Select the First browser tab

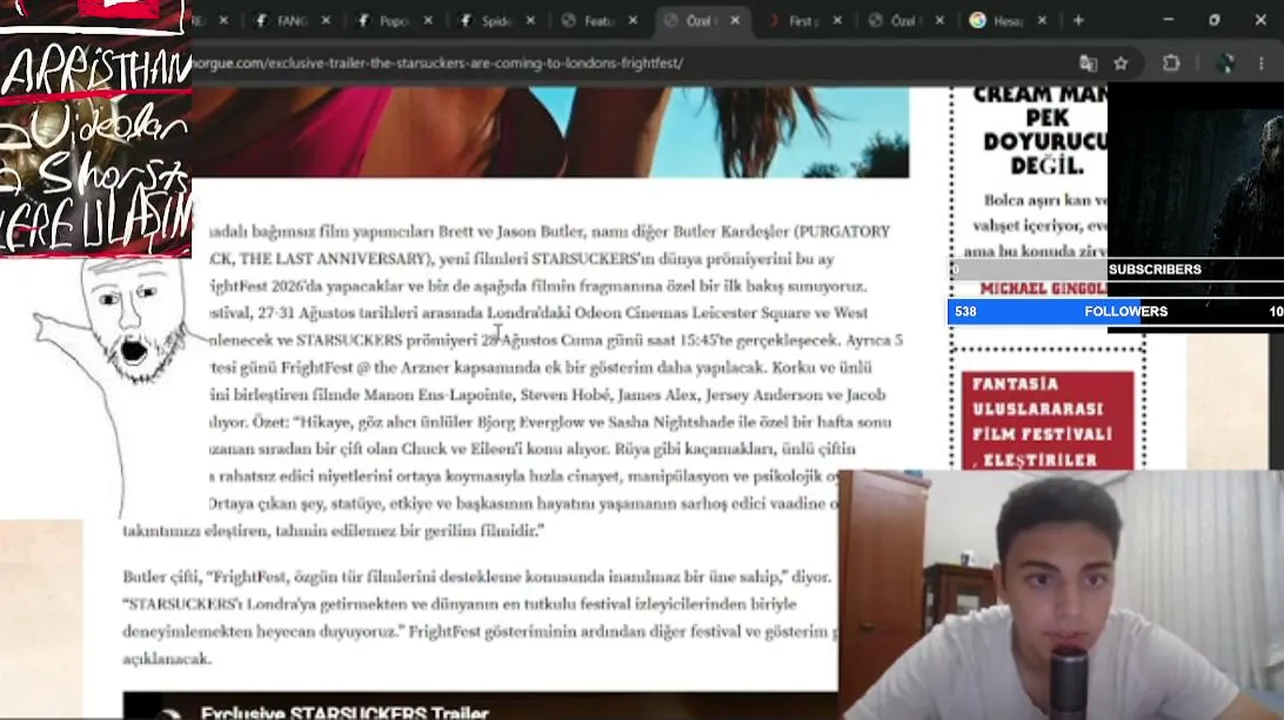(x=796, y=20)
